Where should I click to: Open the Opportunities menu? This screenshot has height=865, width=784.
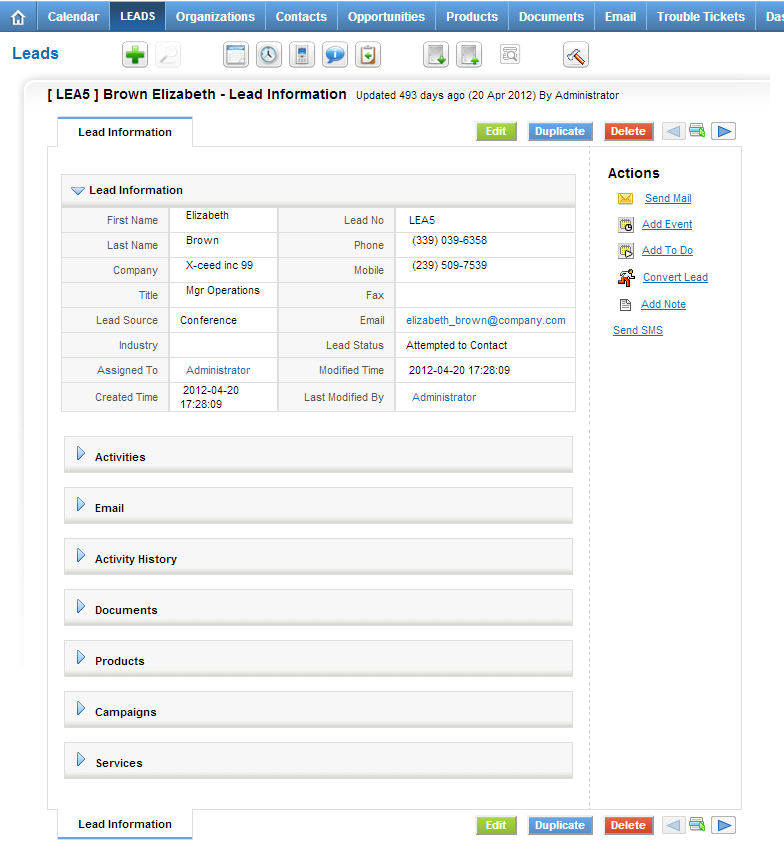(x=386, y=17)
